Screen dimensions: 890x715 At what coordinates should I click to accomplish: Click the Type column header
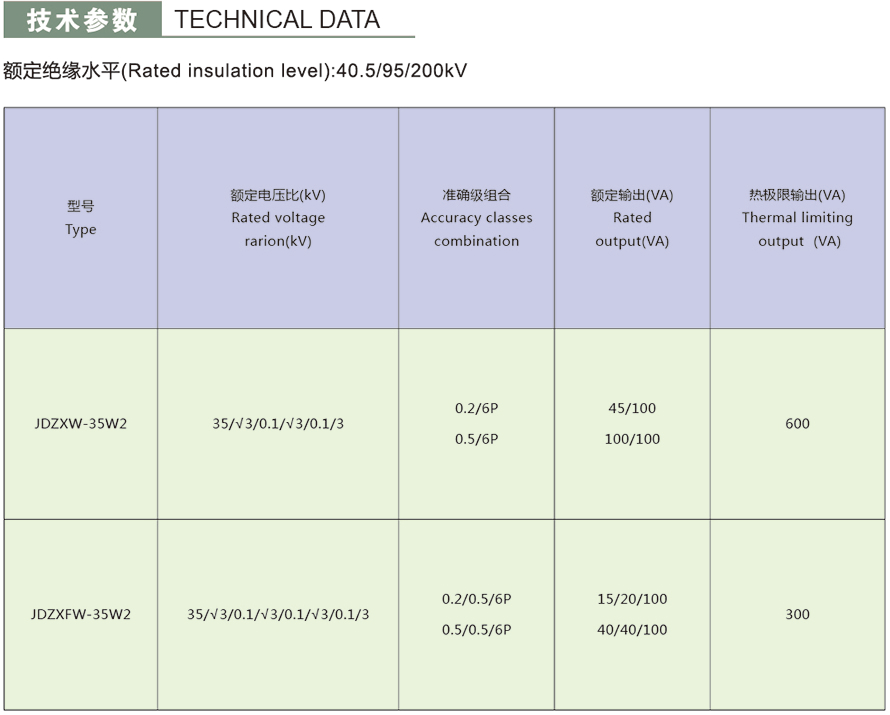click(x=81, y=218)
